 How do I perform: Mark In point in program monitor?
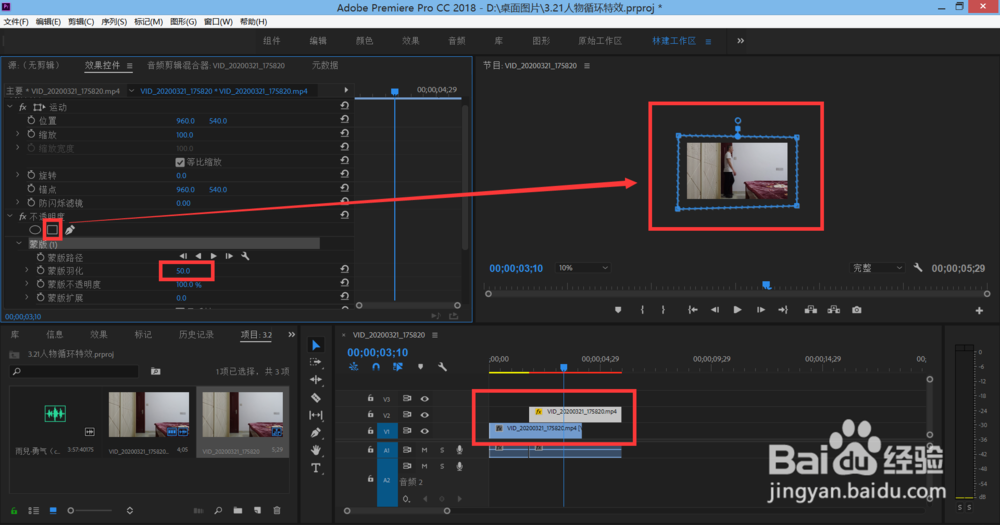click(642, 310)
